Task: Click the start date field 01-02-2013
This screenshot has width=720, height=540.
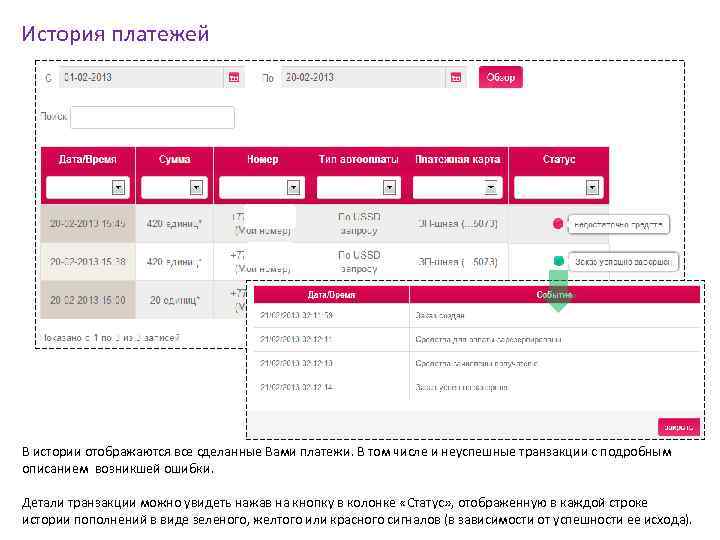Action: coord(141,78)
